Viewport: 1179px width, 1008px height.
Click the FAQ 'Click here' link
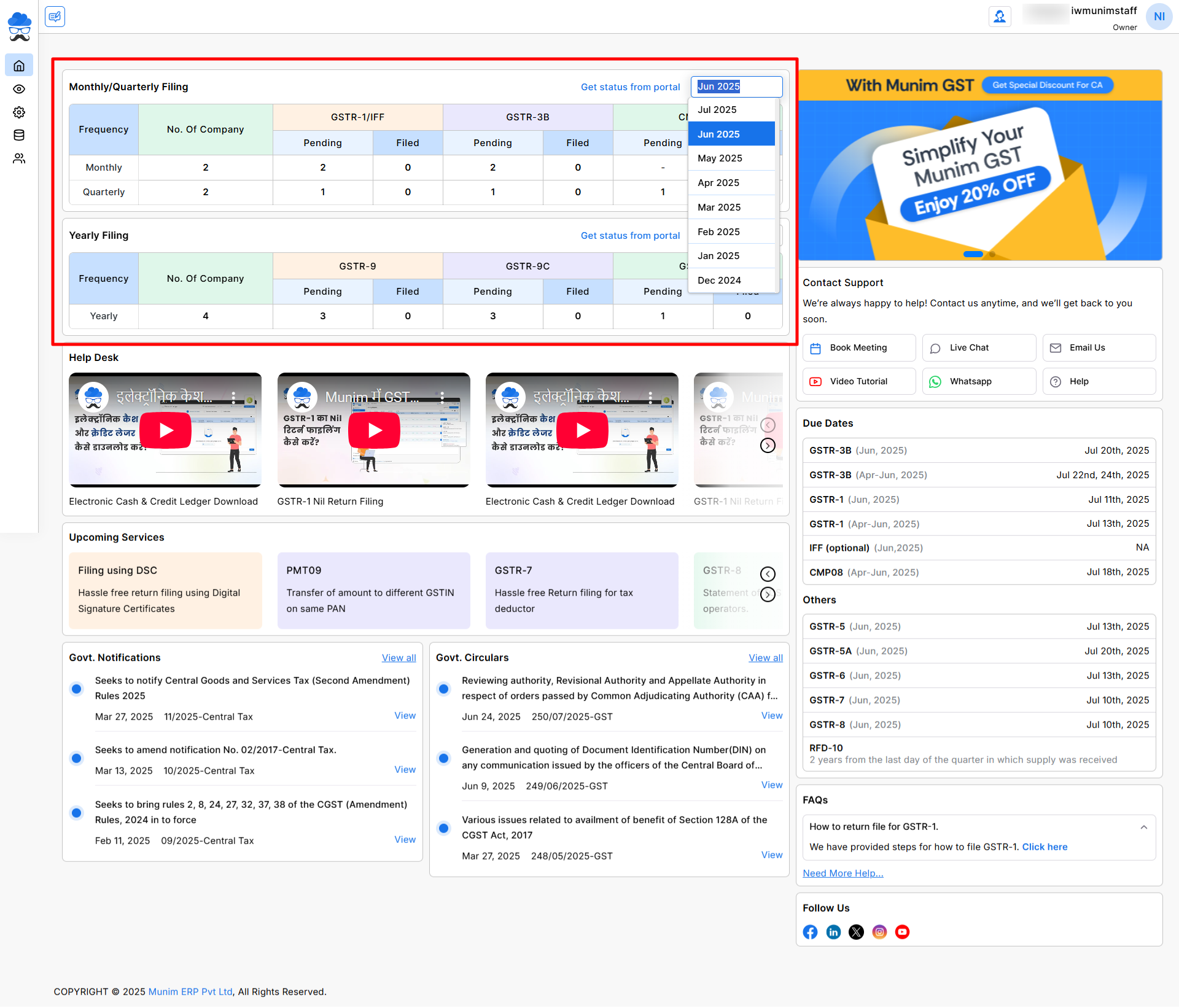1045,847
